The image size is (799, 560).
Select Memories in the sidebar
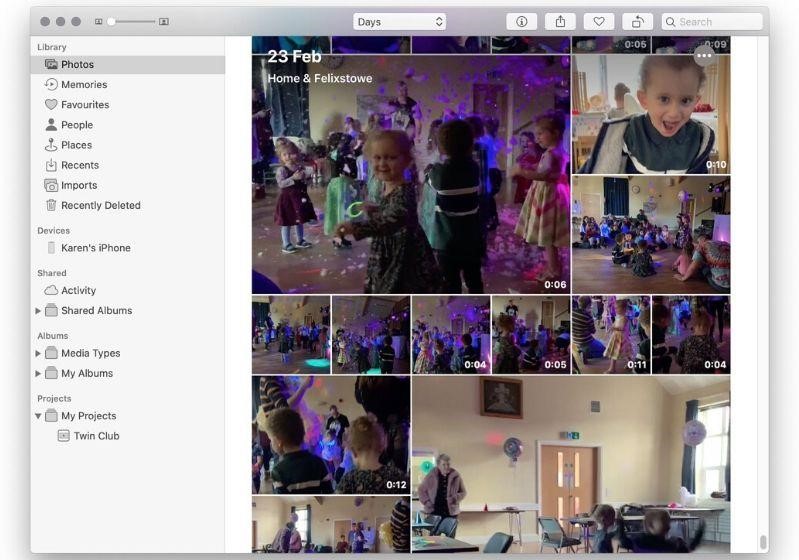(128, 85)
